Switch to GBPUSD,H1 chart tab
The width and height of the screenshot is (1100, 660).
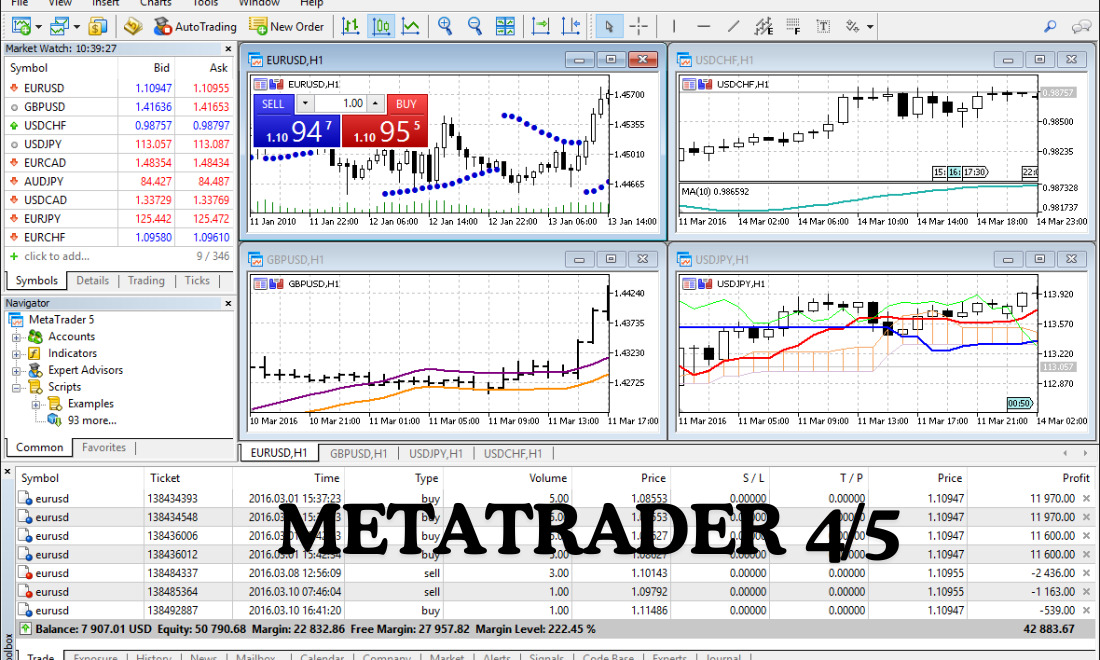(358, 454)
